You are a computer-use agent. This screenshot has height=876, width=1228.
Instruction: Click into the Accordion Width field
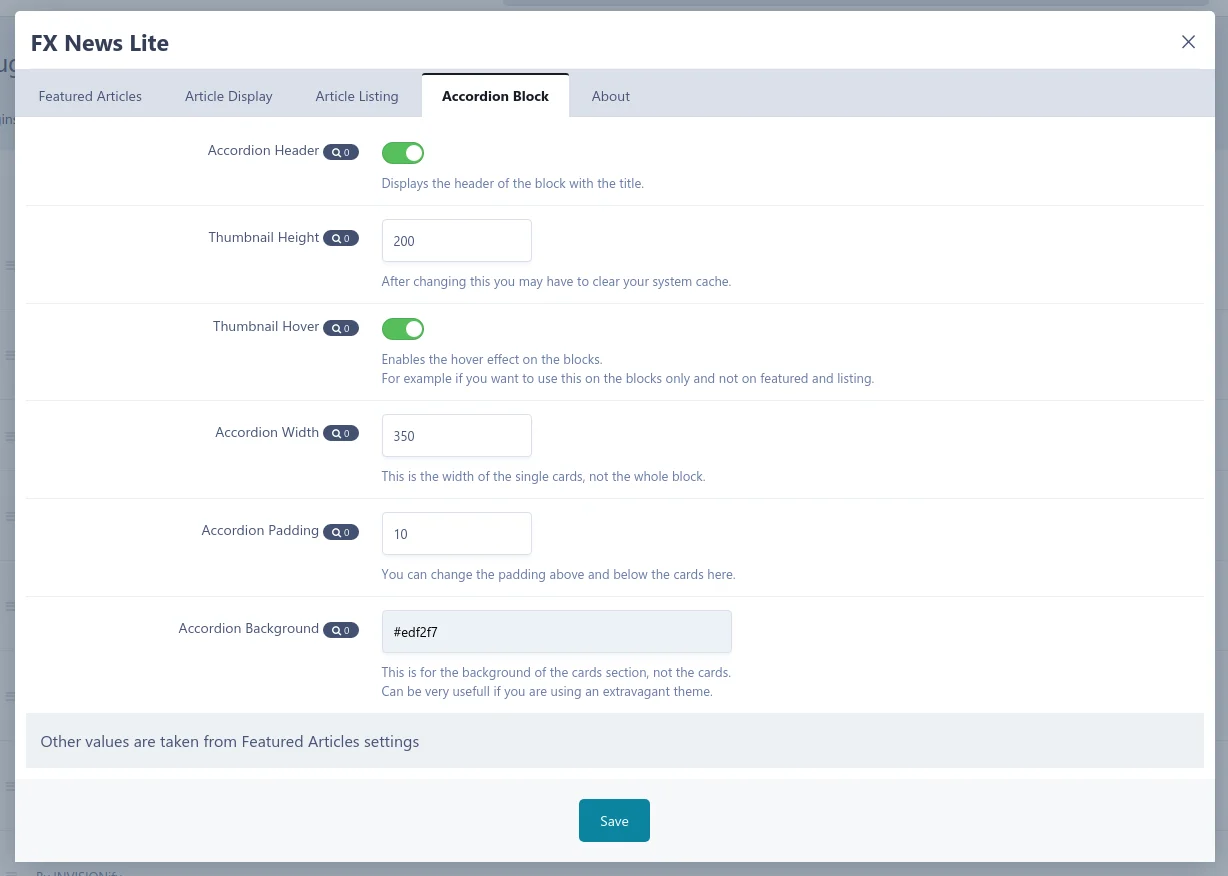point(456,436)
